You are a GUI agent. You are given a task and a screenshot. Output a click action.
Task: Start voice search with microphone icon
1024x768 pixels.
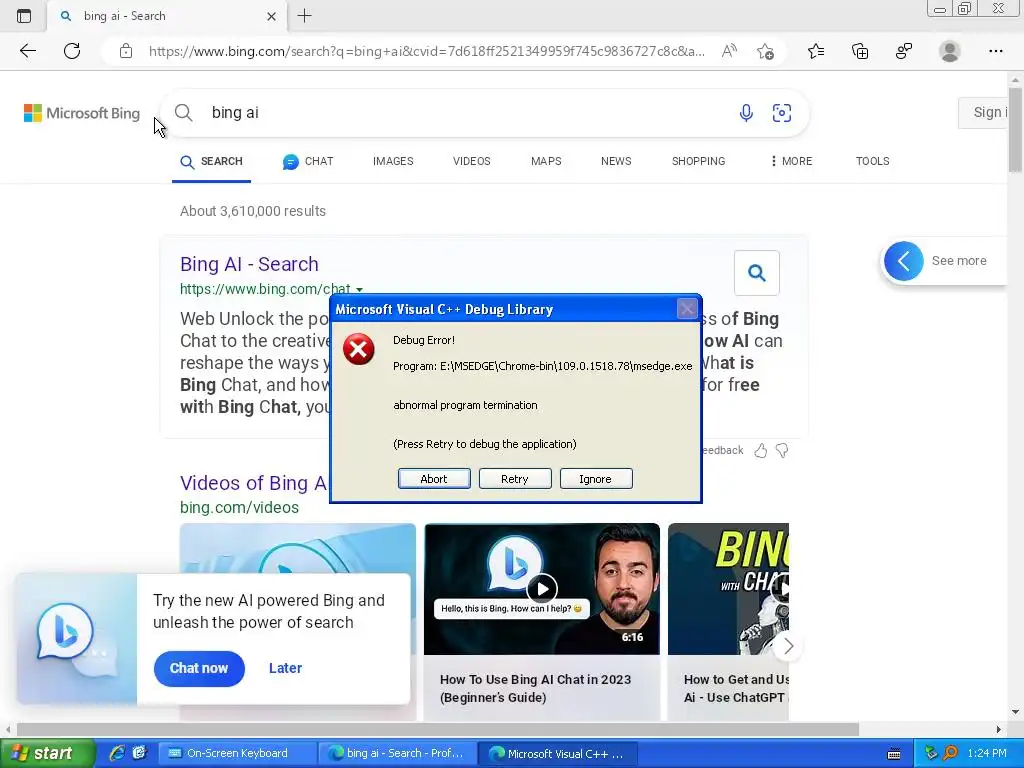pyautogui.click(x=746, y=112)
